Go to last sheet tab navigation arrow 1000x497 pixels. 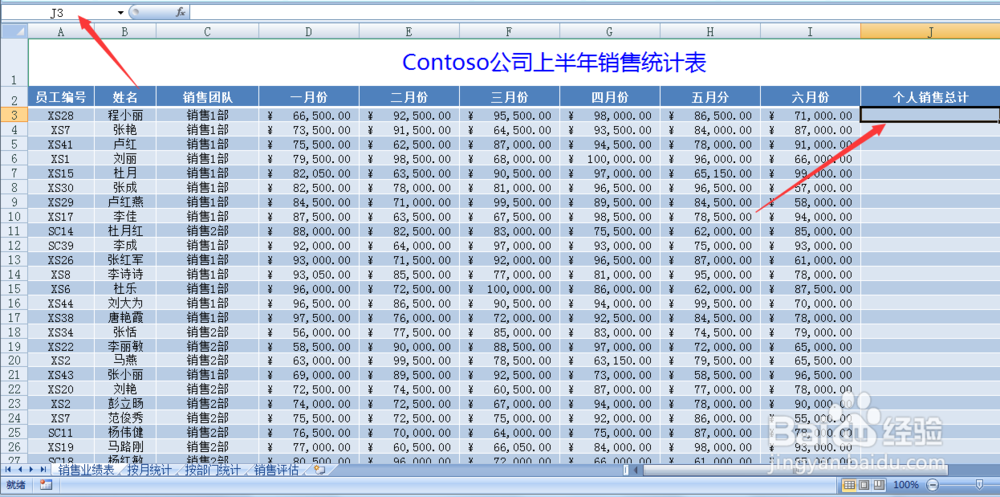point(43,470)
